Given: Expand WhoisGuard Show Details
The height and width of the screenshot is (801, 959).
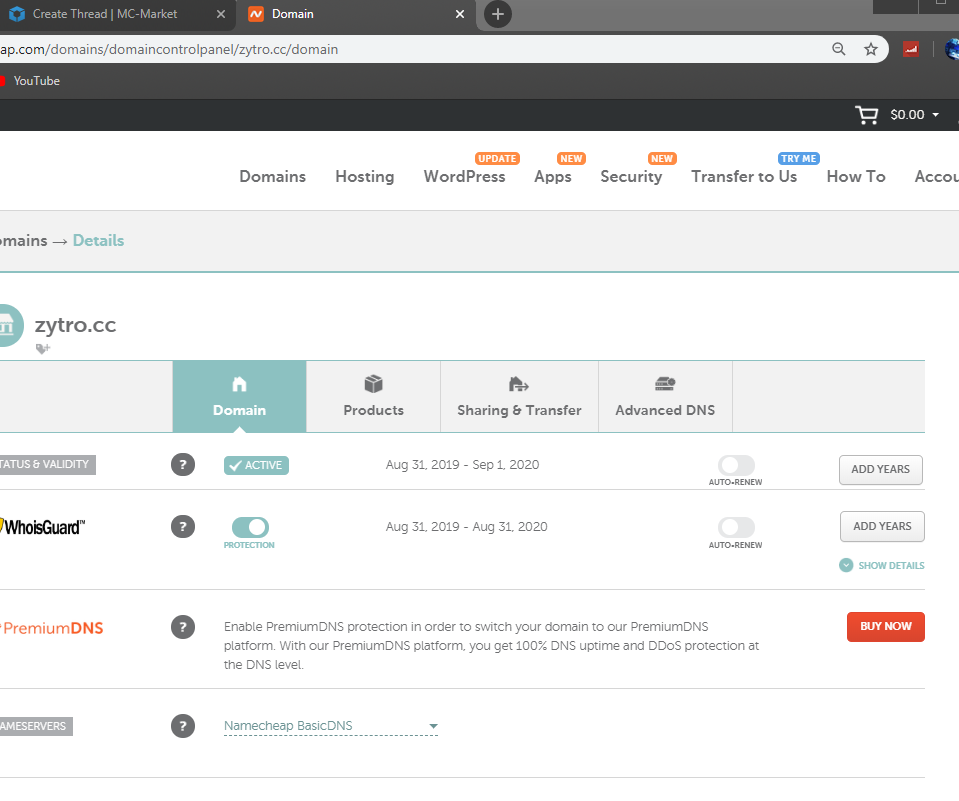Looking at the screenshot, I should [x=882, y=566].
